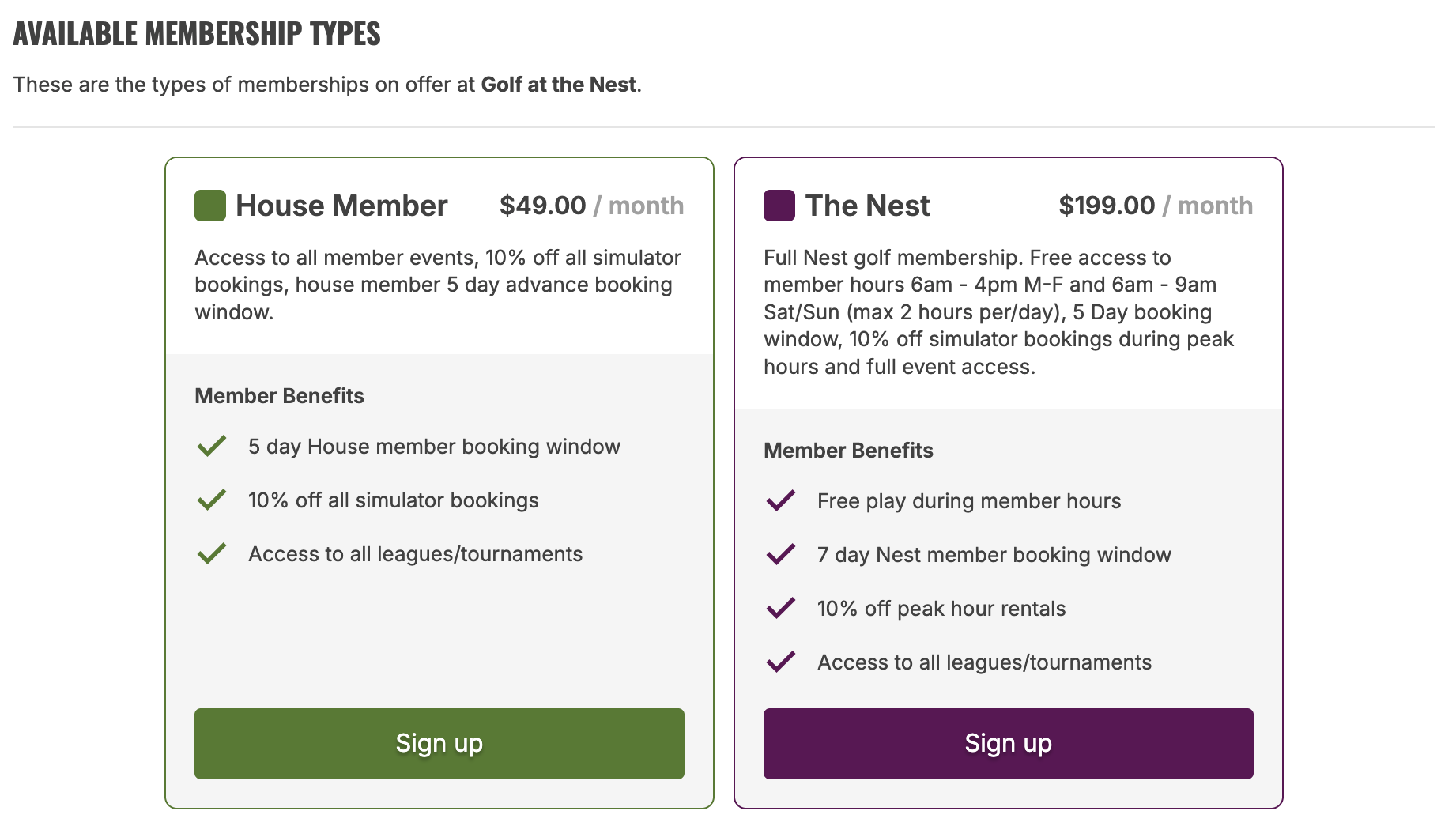Click checkmark beside 10% off all simulator bookings
Screen dimensions: 1456x830
212,500
